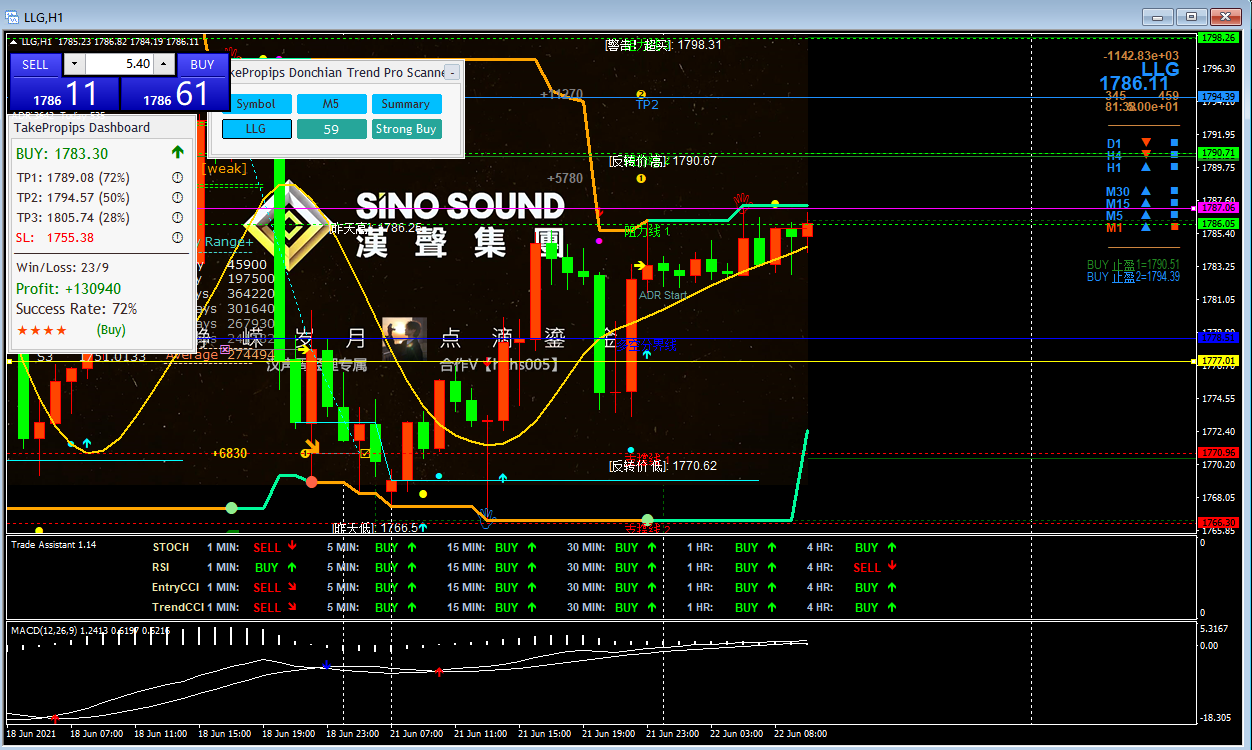Click the clock icon next to TP3
This screenshot has height=750, width=1252.
pos(177,218)
